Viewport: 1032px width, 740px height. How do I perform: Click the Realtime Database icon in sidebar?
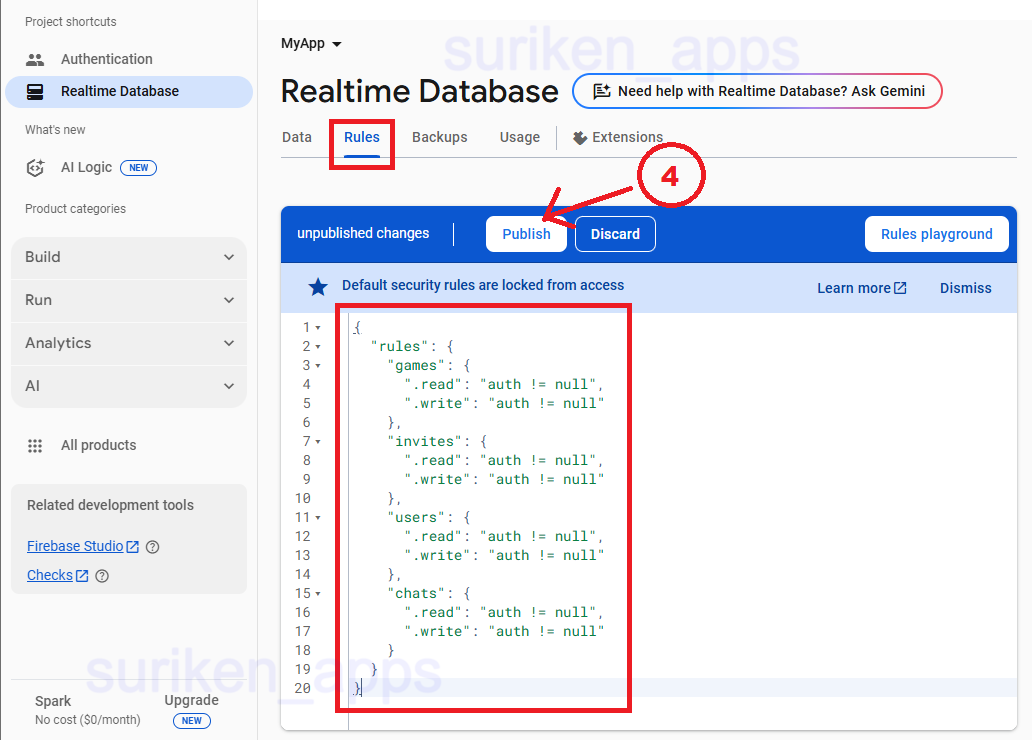pyautogui.click(x=35, y=91)
